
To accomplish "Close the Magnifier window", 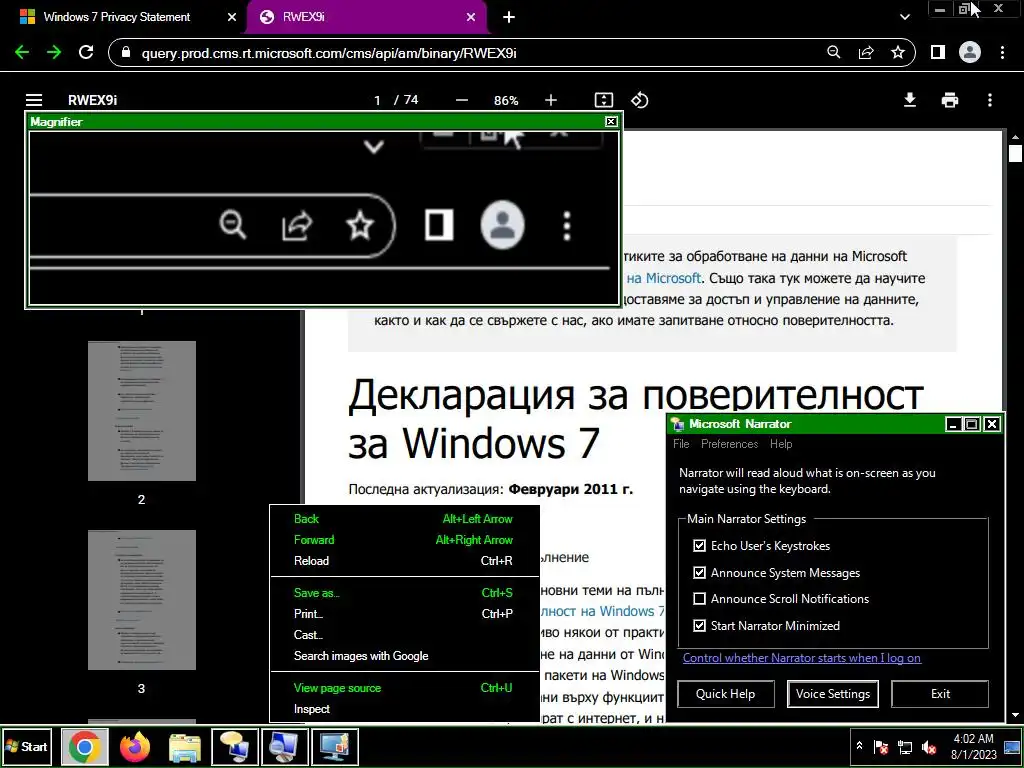I will click(611, 121).
